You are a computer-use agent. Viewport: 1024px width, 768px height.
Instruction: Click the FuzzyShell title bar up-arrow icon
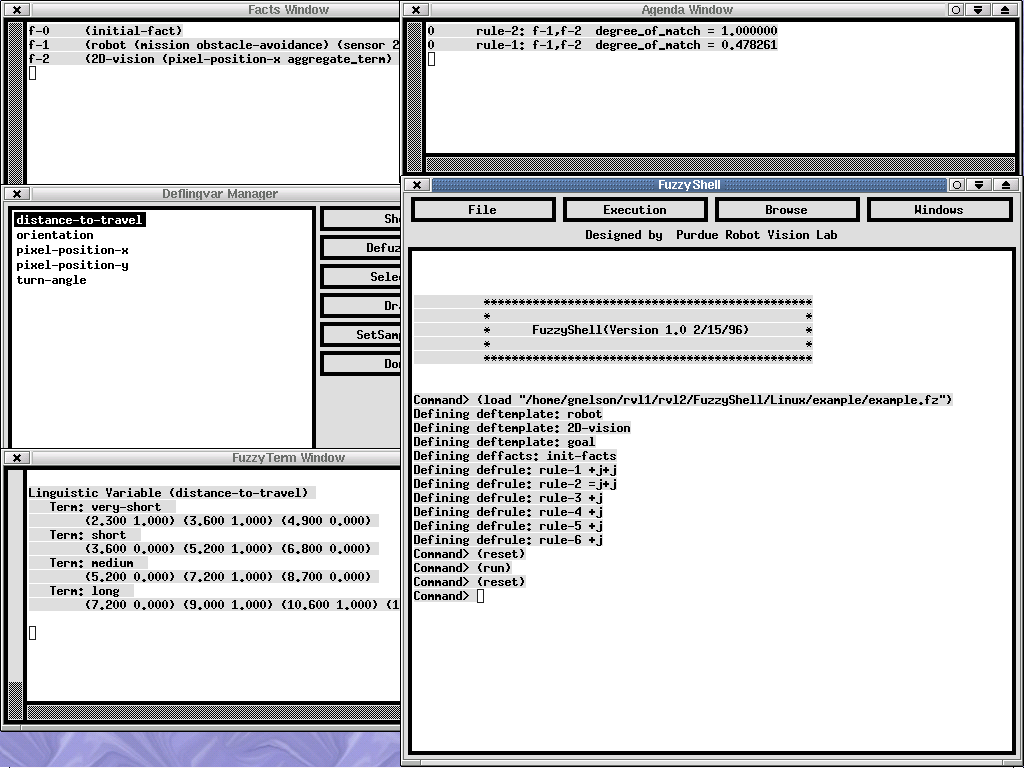click(1003, 185)
